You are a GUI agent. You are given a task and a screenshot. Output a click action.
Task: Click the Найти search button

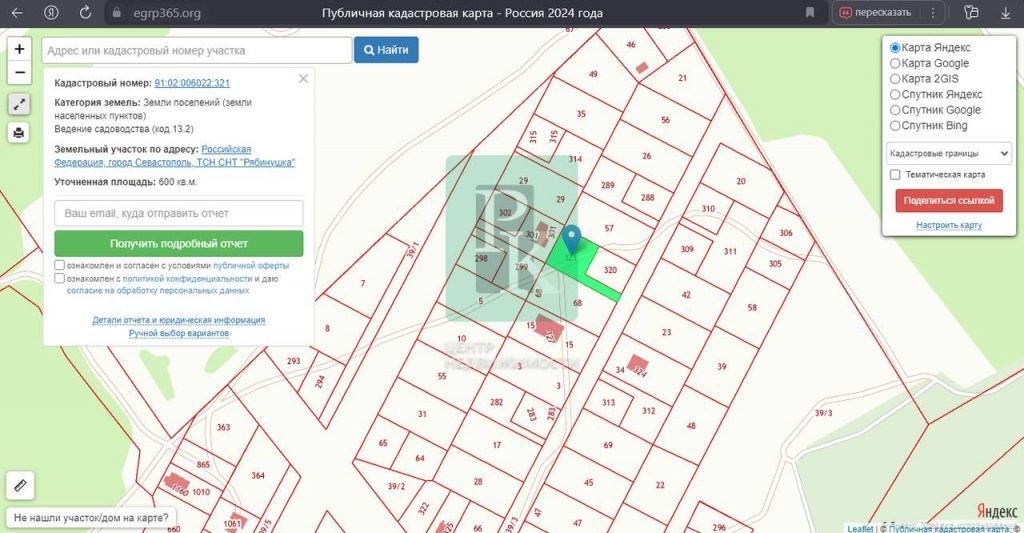[x=386, y=50]
